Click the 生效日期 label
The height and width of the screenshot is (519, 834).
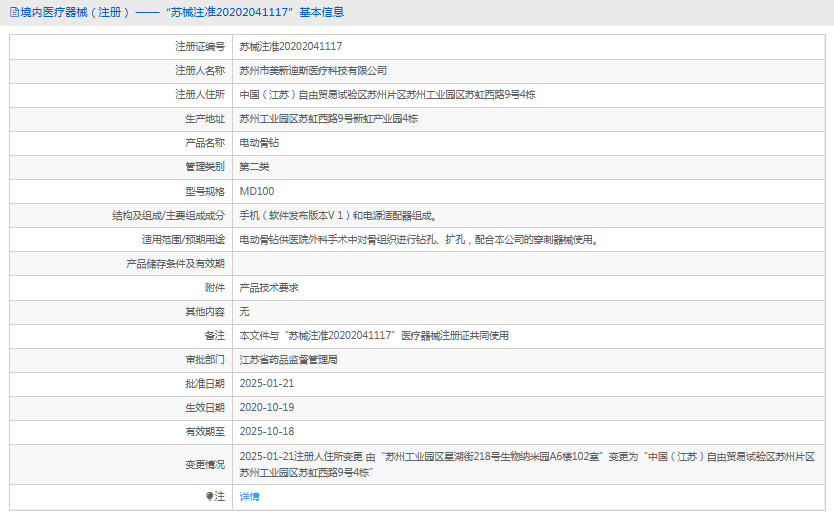tap(205, 407)
